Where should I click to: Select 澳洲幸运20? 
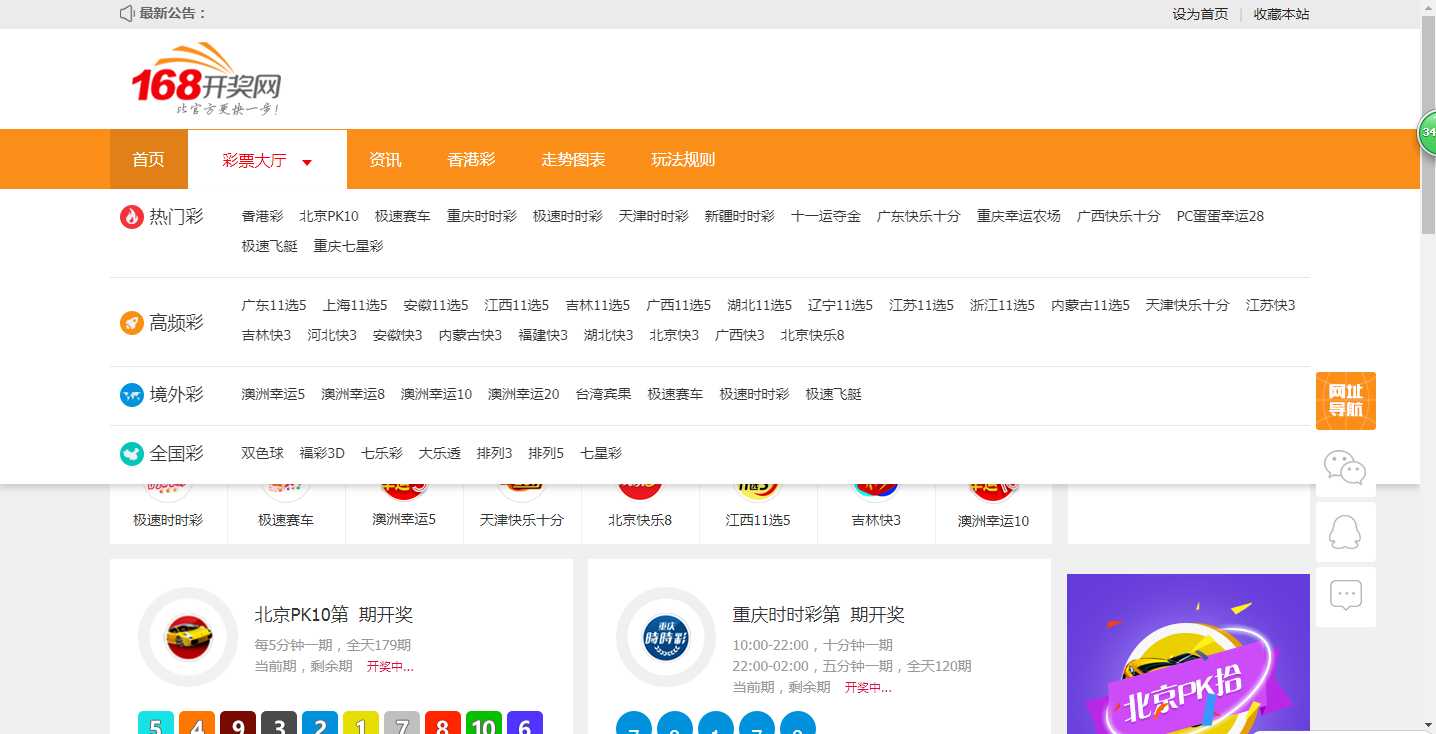coord(524,394)
